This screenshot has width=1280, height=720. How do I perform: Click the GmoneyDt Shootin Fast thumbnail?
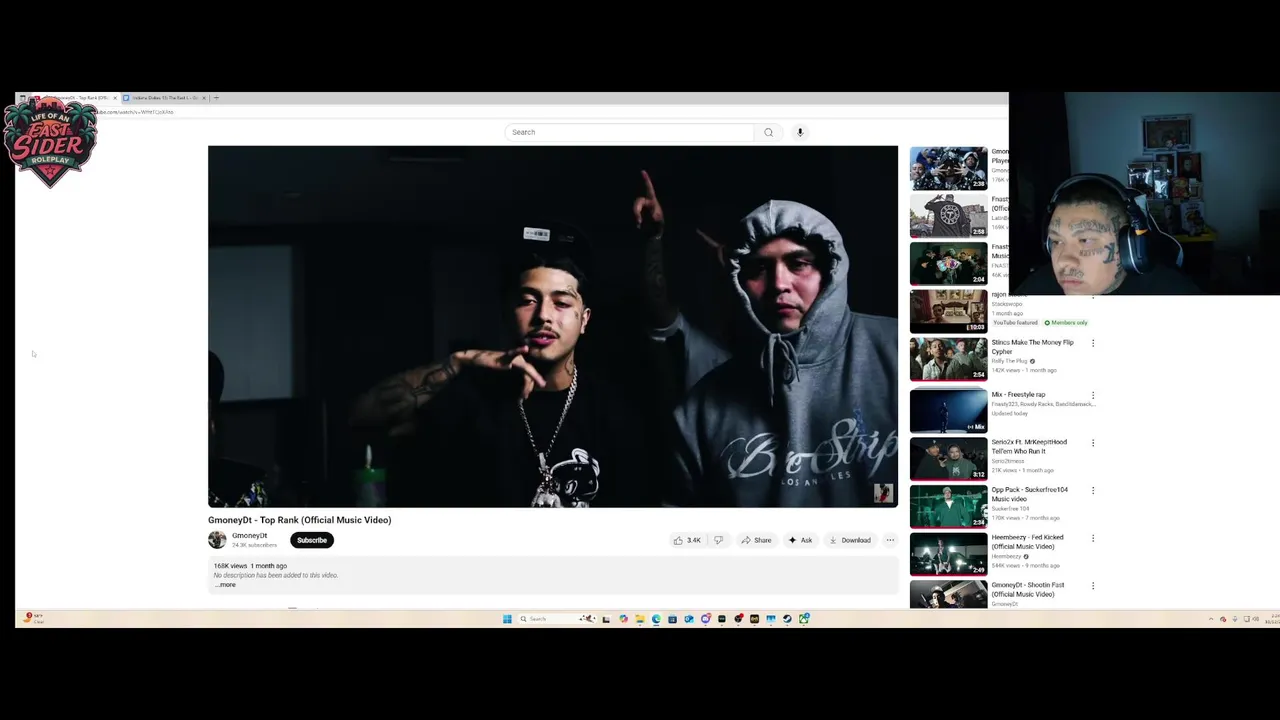click(x=948, y=595)
